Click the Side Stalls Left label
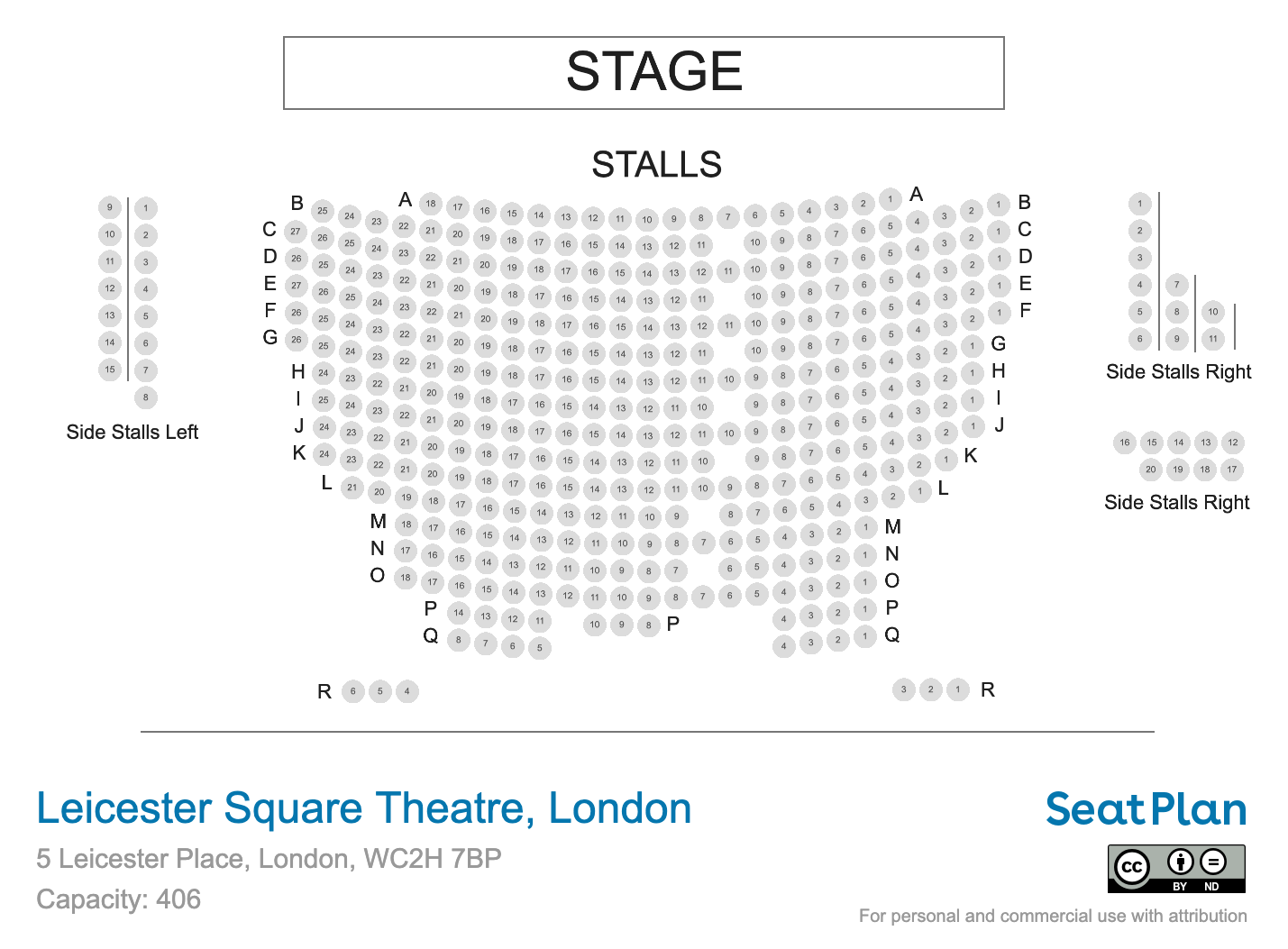 point(132,433)
